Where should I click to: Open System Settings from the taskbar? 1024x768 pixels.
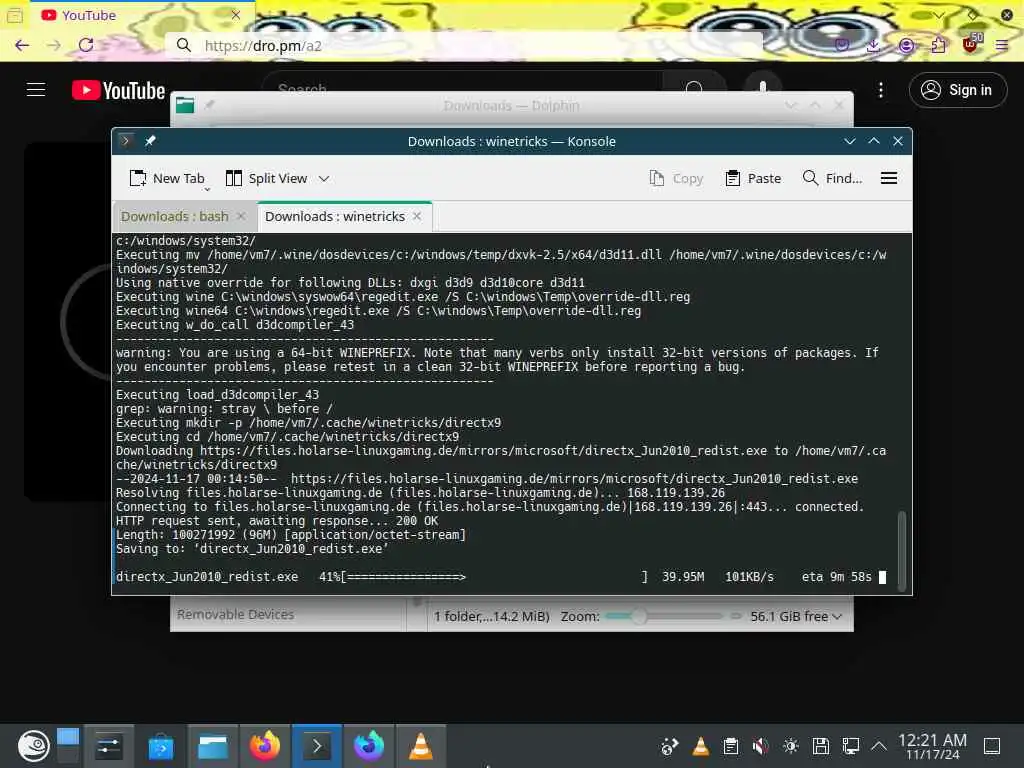108,746
